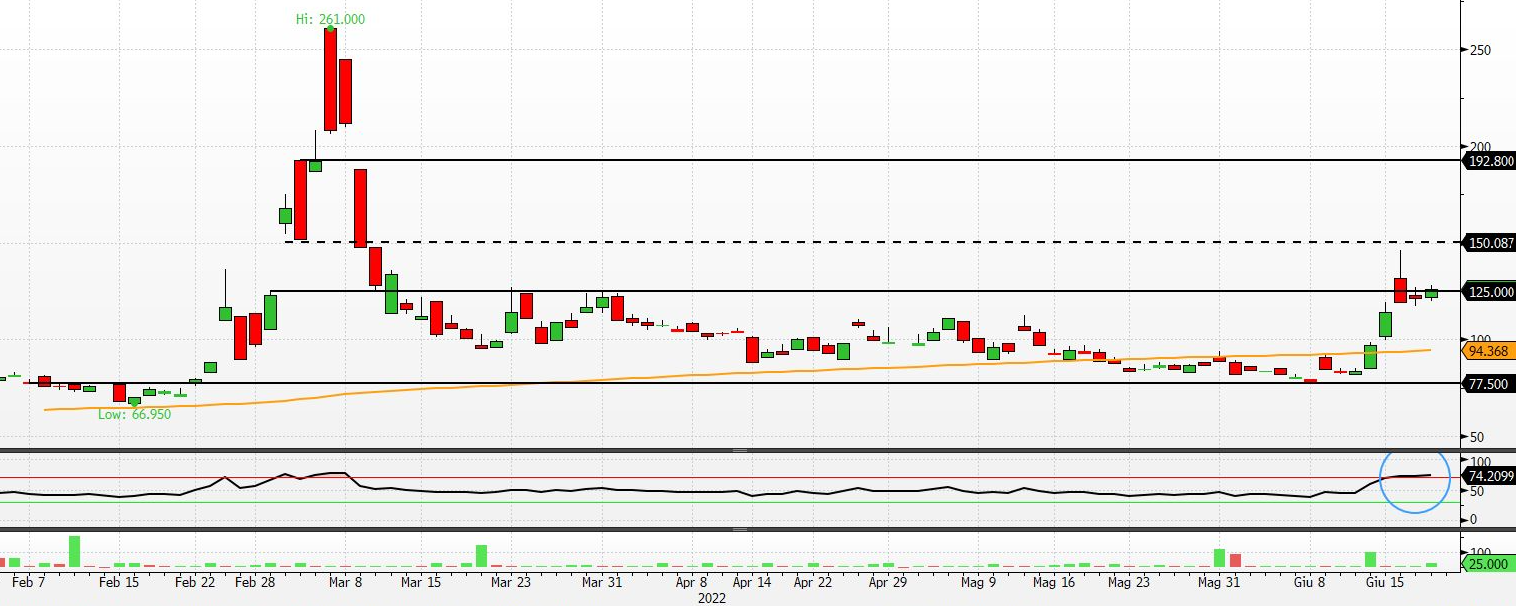This screenshot has width=1516, height=606.
Task: Select the Apr 14 date label
Action: click(x=752, y=582)
